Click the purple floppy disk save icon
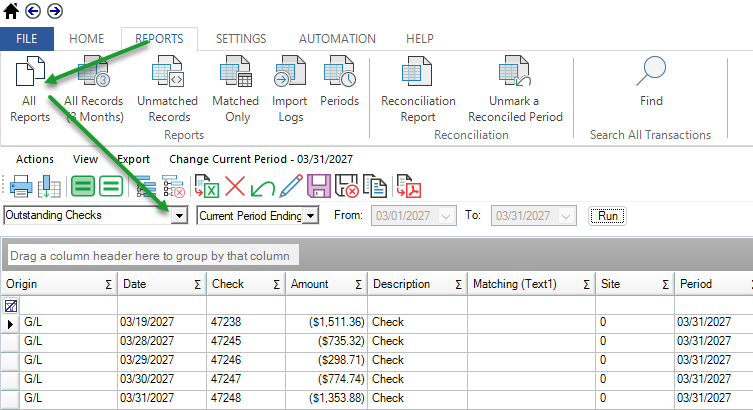The width and height of the screenshot is (753, 410). (x=319, y=186)
